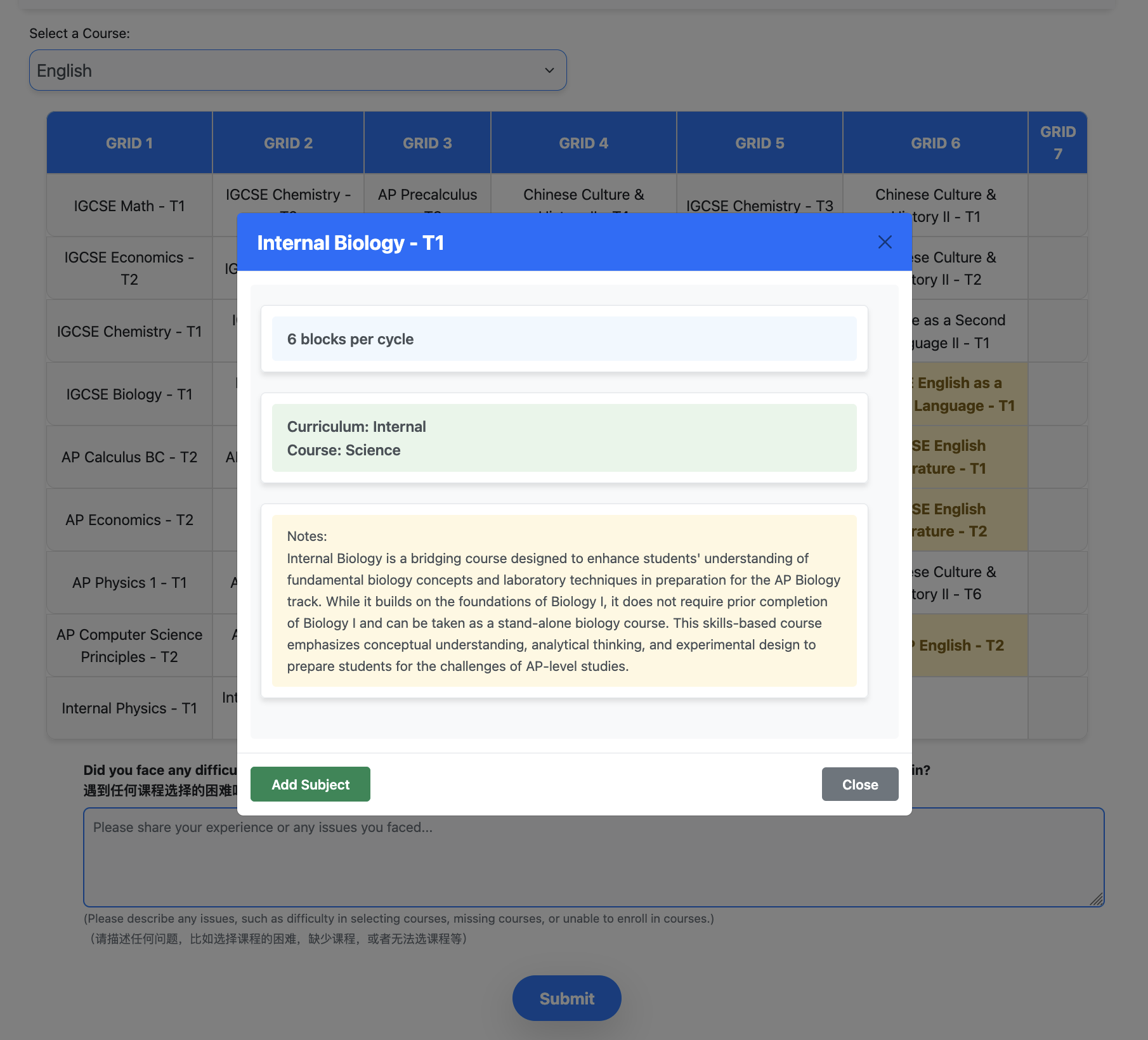Click the Close button in the modal
The width and height of the screenshot is (1148, 1040).
pyautogui.click(x=859, y=784)
